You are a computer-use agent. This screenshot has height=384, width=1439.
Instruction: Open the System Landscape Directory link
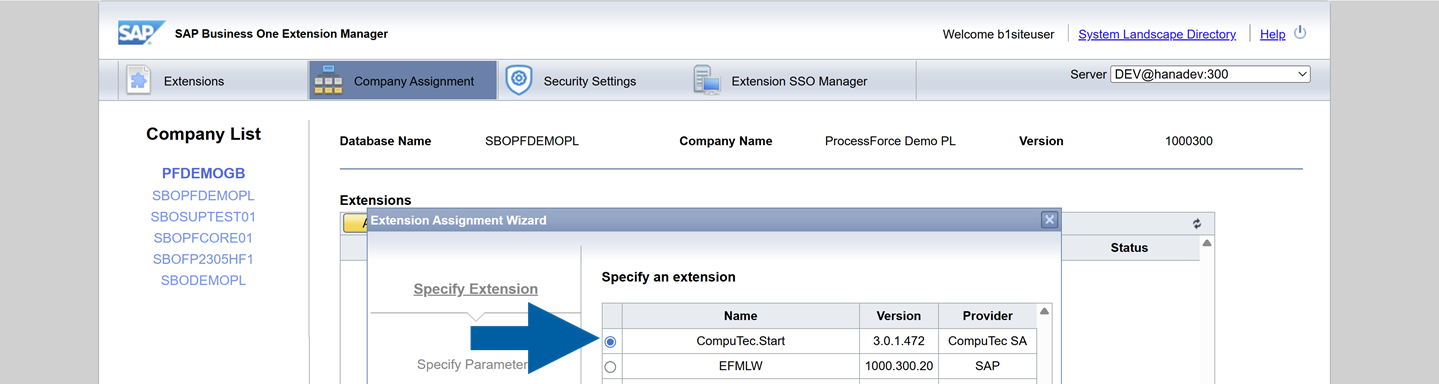(1157, 34)
